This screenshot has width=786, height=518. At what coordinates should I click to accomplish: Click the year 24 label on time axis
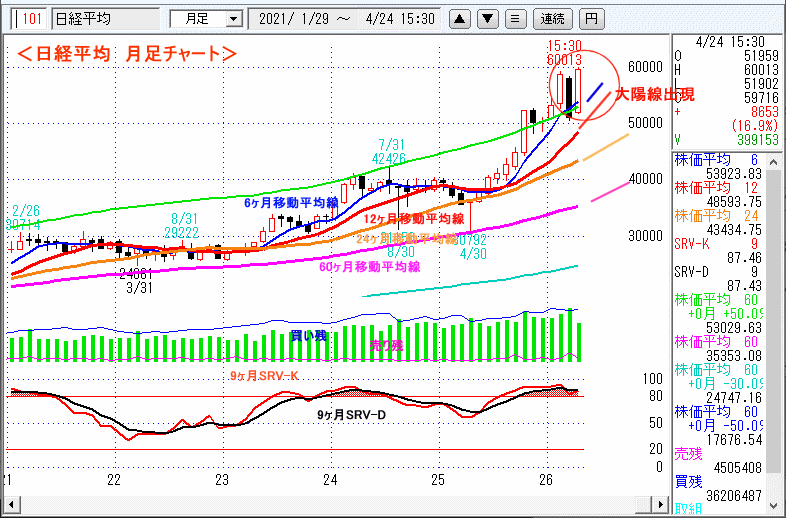[x=330, y=480]
